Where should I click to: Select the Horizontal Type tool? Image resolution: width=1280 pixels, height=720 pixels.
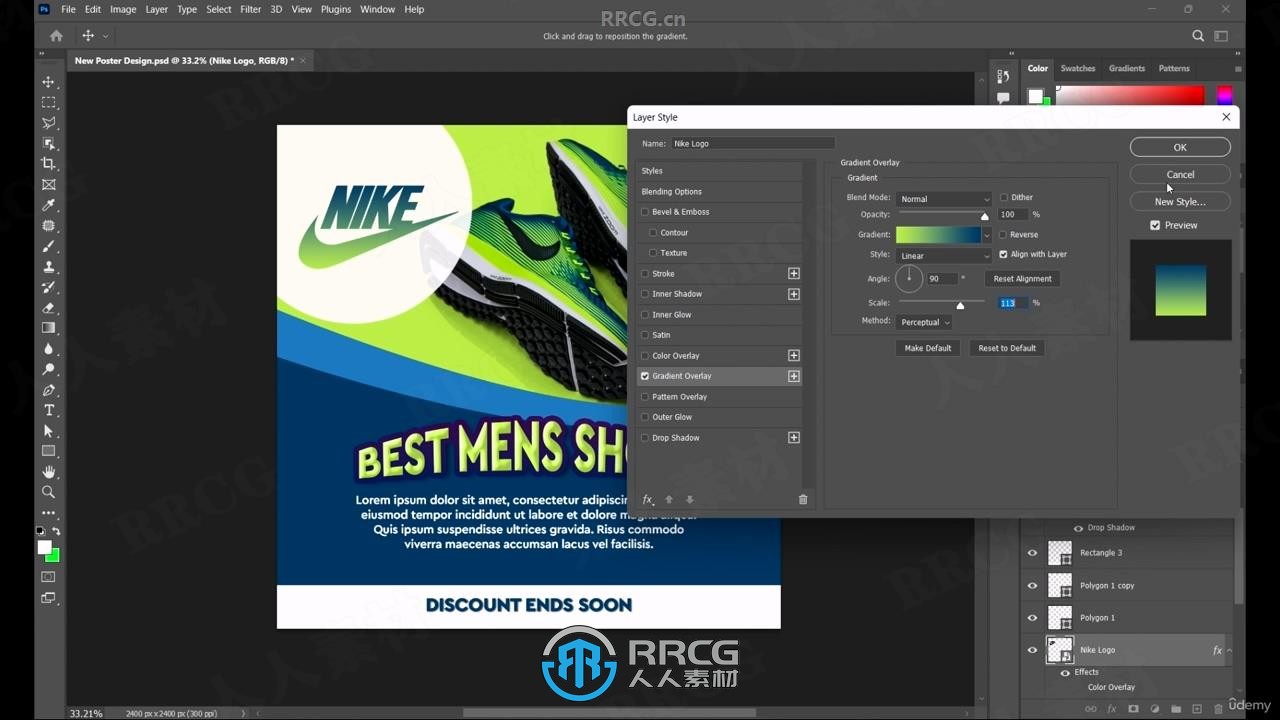48,410
